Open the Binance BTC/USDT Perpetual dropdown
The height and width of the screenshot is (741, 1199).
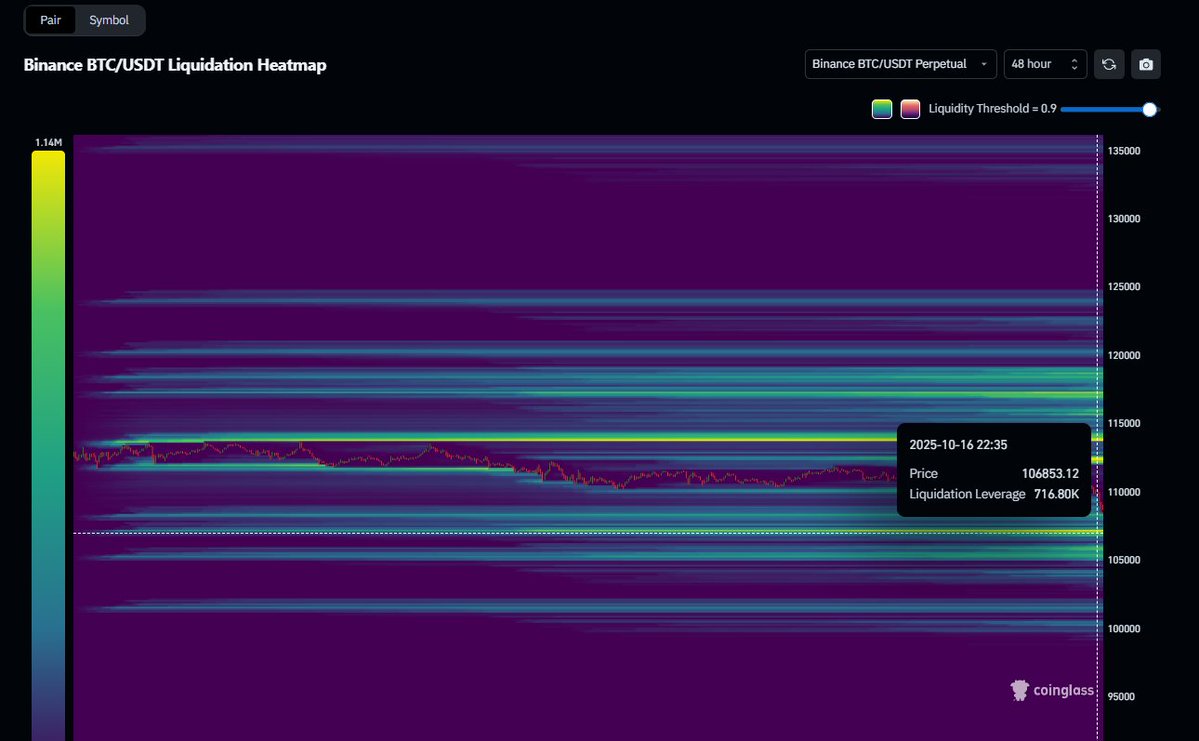point(900,64)
